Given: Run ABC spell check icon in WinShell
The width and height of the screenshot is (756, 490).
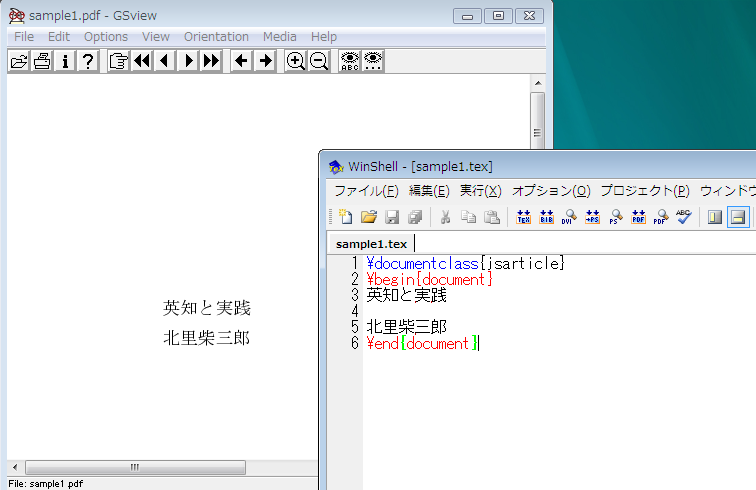Looking at the screenshot, I should [x=684, y=217].
